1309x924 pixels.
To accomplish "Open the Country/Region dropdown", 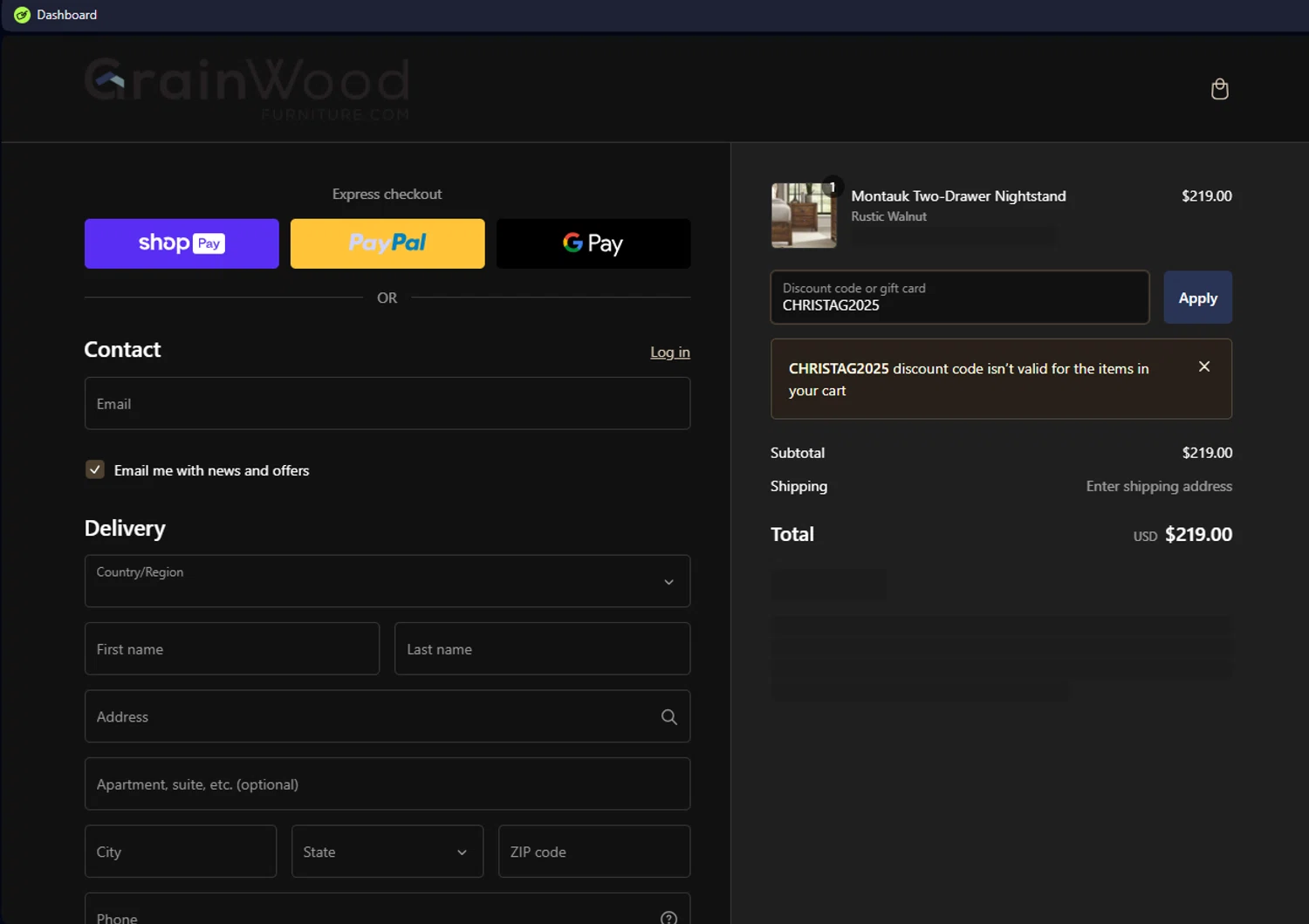I will click(387, 581).
